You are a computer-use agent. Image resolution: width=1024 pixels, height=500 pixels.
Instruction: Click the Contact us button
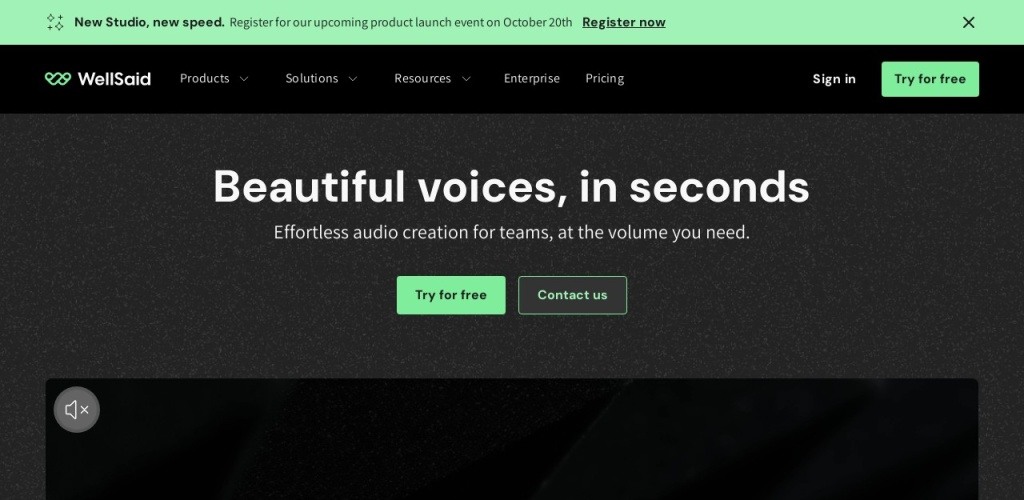click(572, 295)
